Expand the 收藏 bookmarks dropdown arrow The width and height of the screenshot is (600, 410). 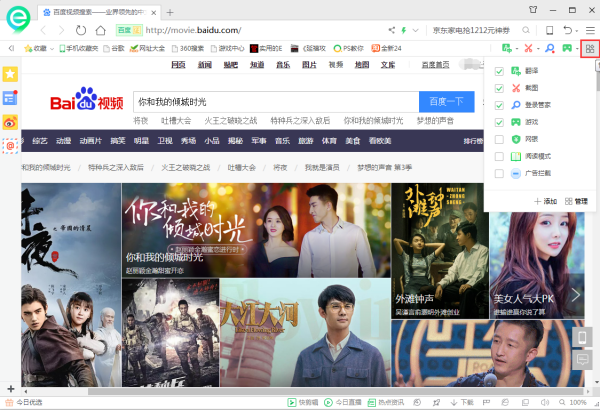tap(52, 49)
